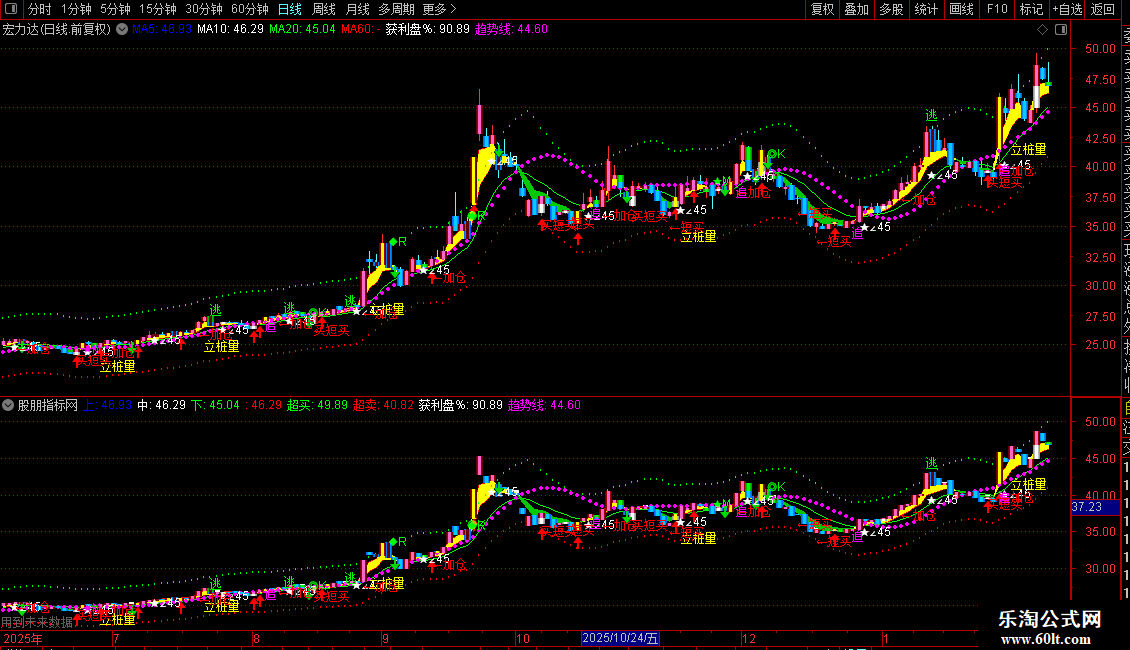Click the 宏力达(日线.前复权) stock title
Screen dimensions: 1130x650
click(x=56, y=29)
